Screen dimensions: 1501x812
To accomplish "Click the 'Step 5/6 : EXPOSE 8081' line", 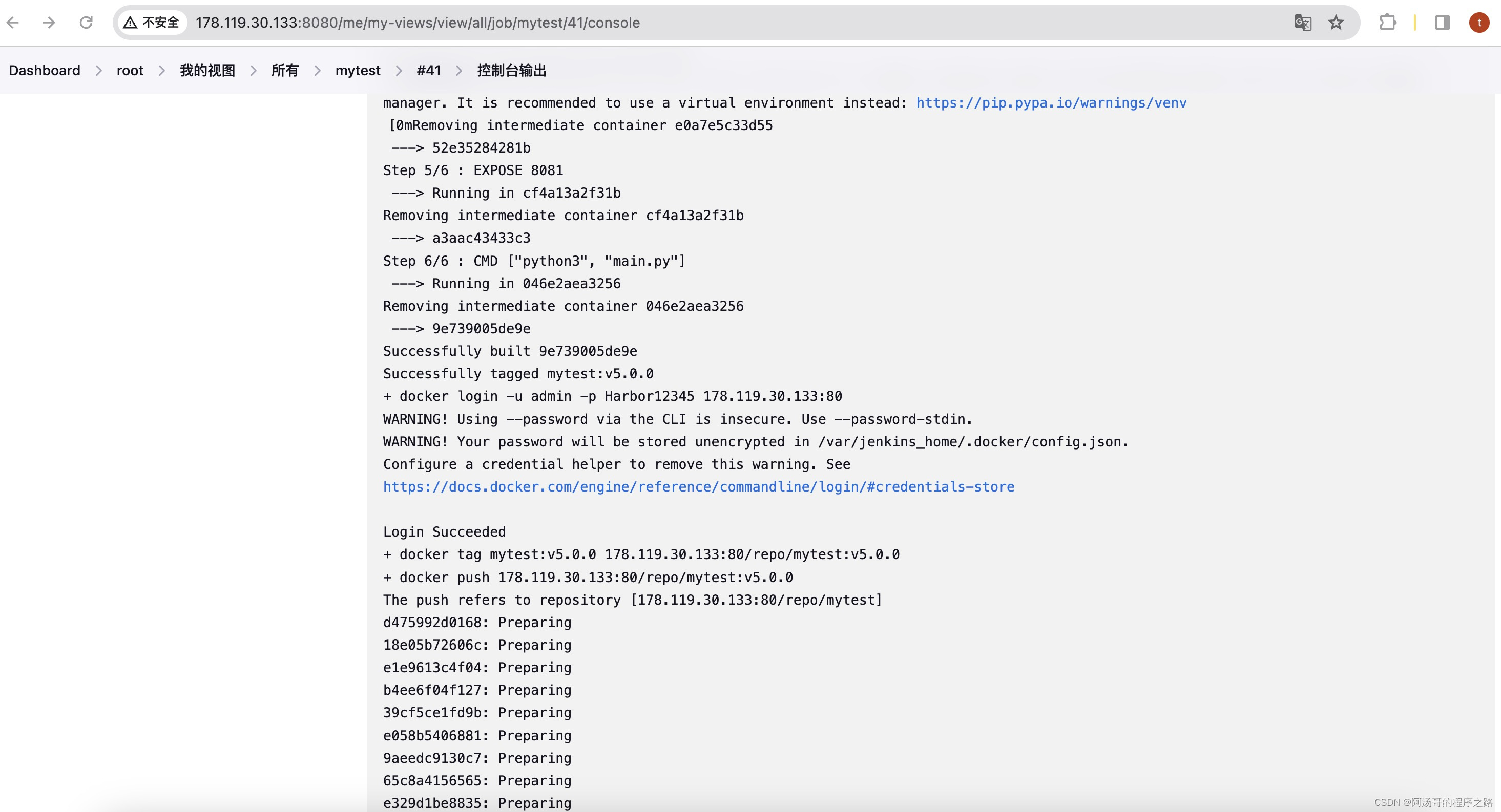I will (473, 170).
